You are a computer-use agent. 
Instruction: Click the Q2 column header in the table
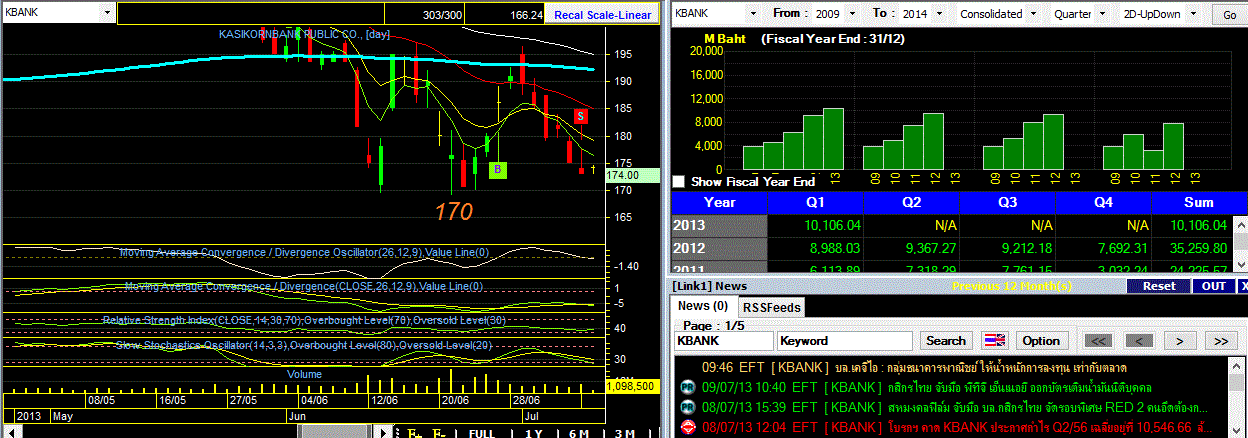[x=912, y=201]
